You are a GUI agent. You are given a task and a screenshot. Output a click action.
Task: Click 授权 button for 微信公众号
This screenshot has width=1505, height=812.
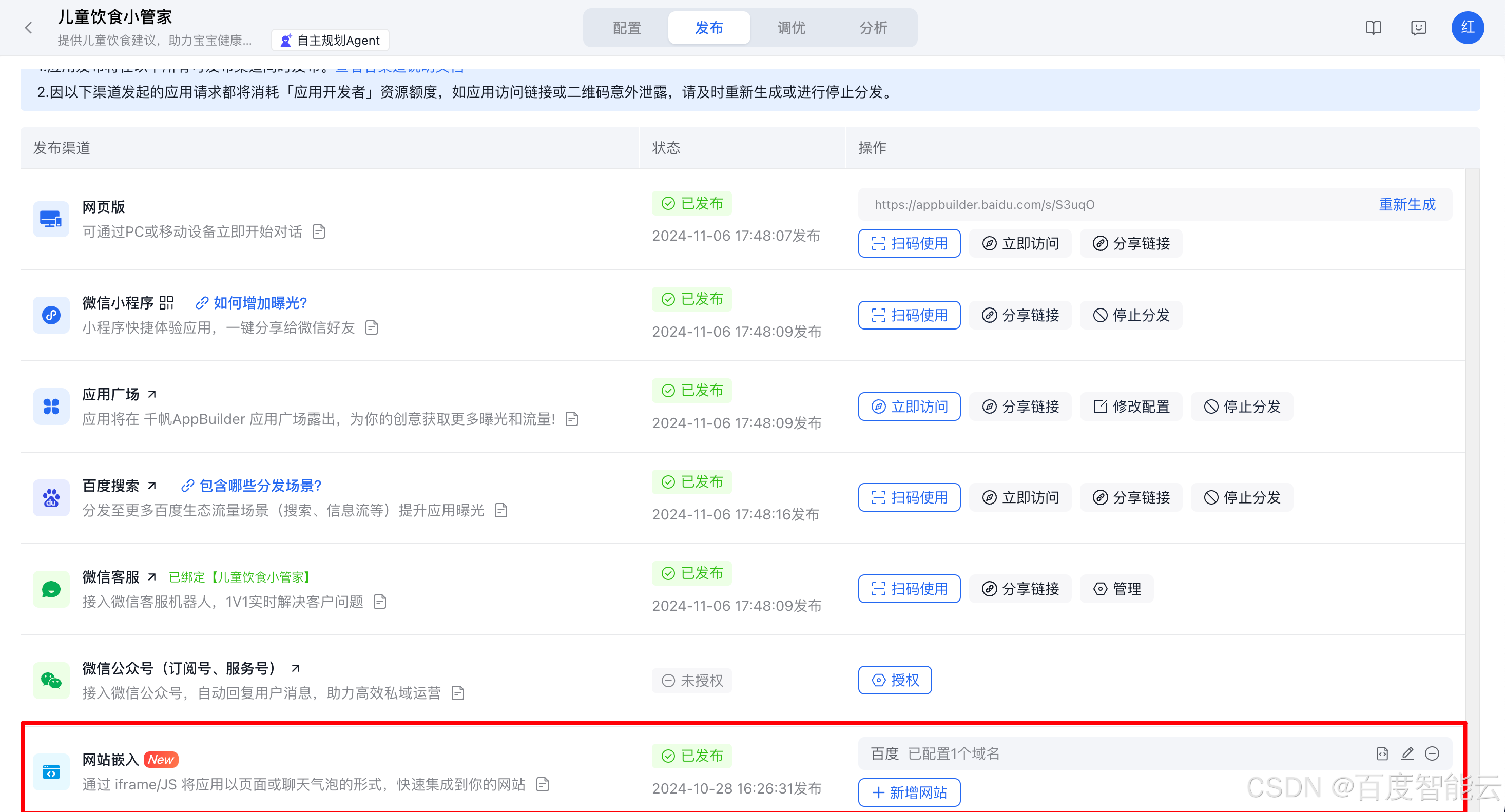point(895,680)
